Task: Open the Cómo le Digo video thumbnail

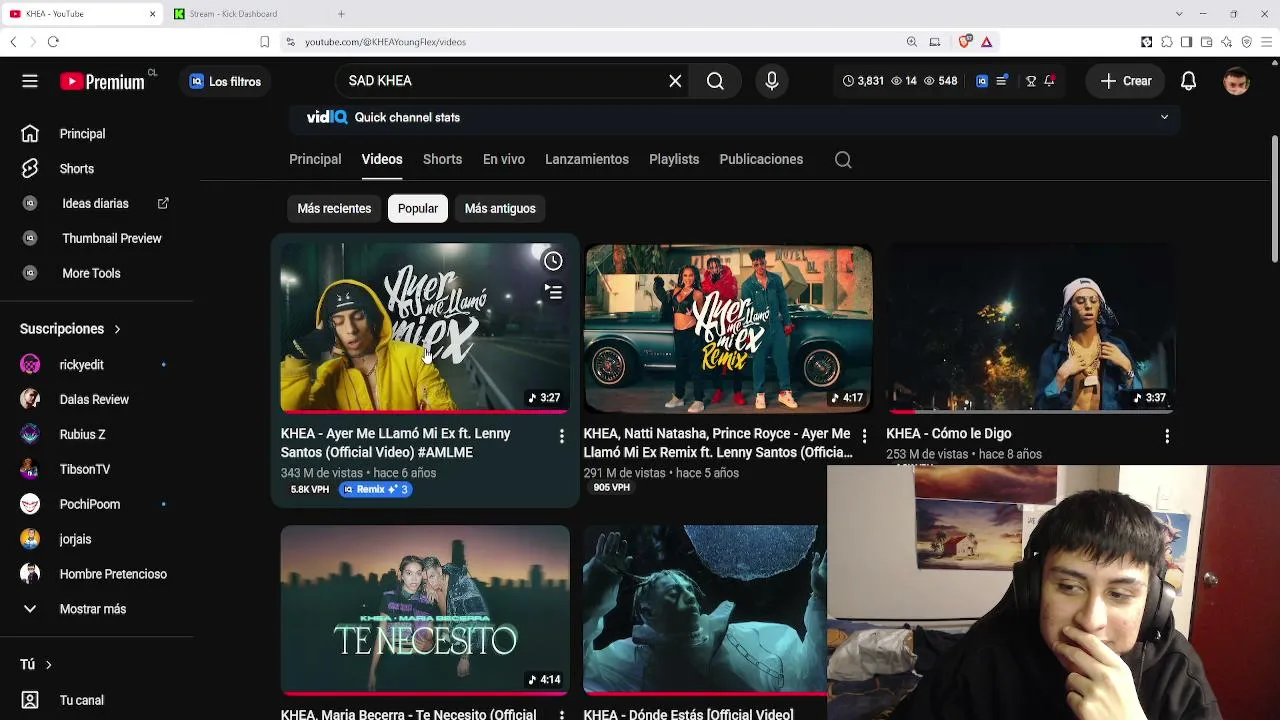Action: click(1031, 328)
